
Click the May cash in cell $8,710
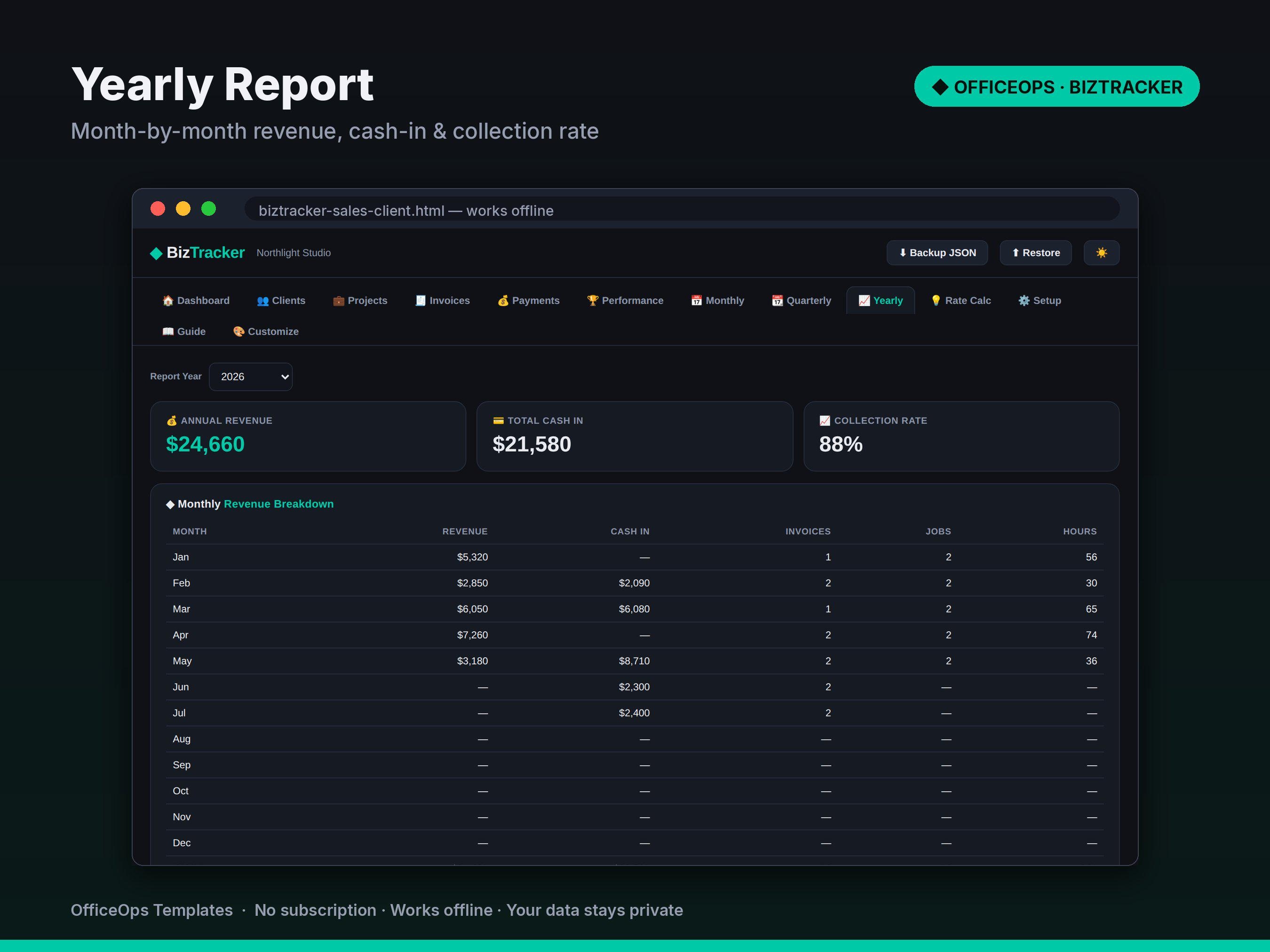pyautogui.click(x=634, y=661)
